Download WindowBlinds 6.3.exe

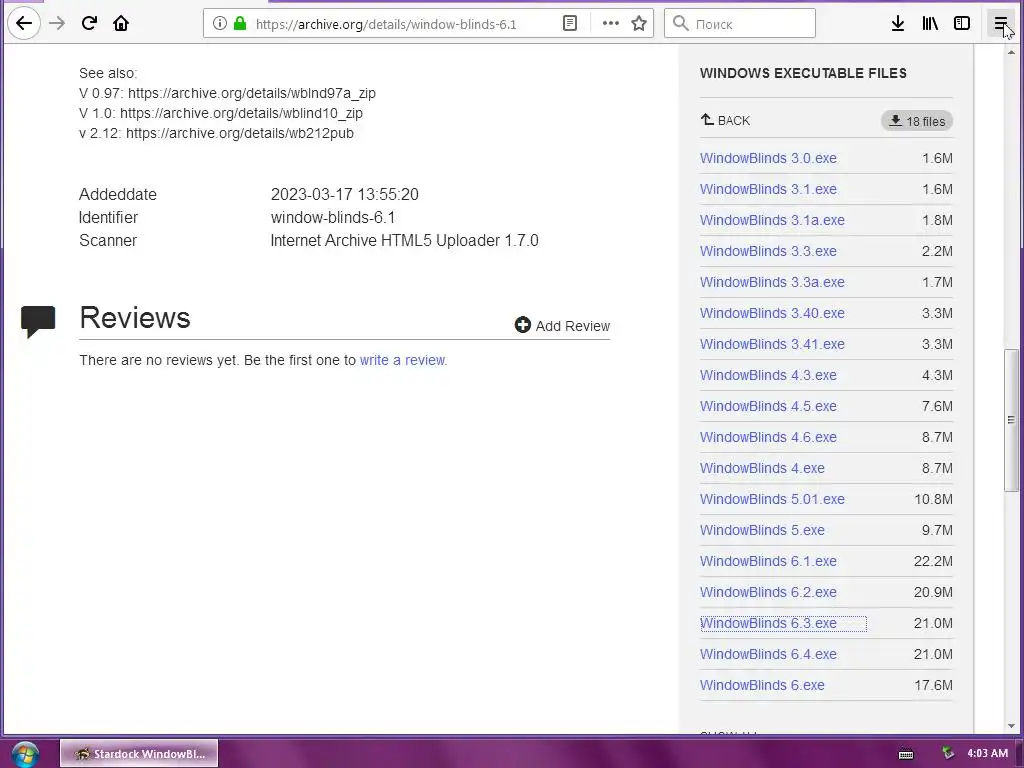tap(768, 623)
